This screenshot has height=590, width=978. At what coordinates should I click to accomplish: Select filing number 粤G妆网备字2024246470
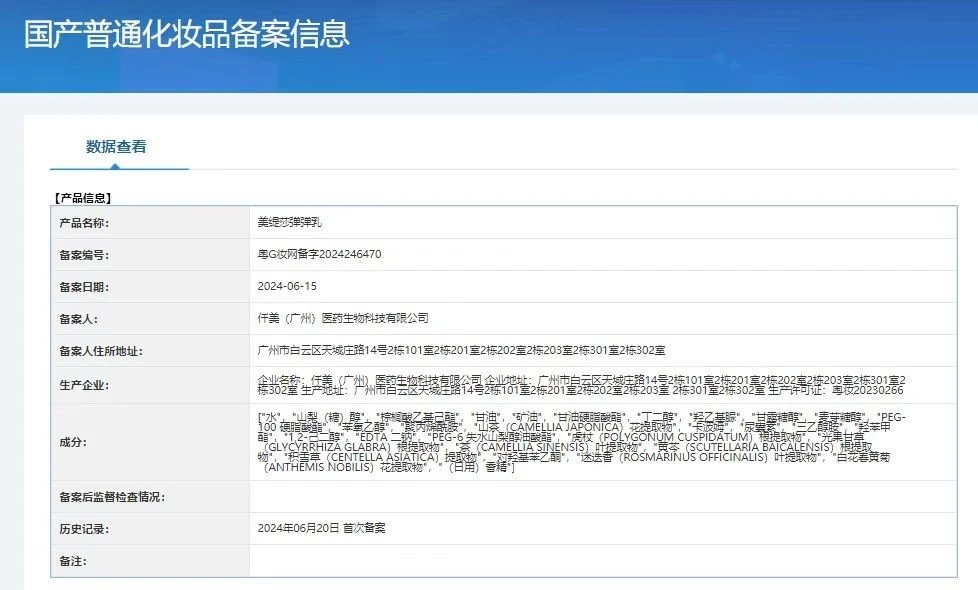coord(319,254)
